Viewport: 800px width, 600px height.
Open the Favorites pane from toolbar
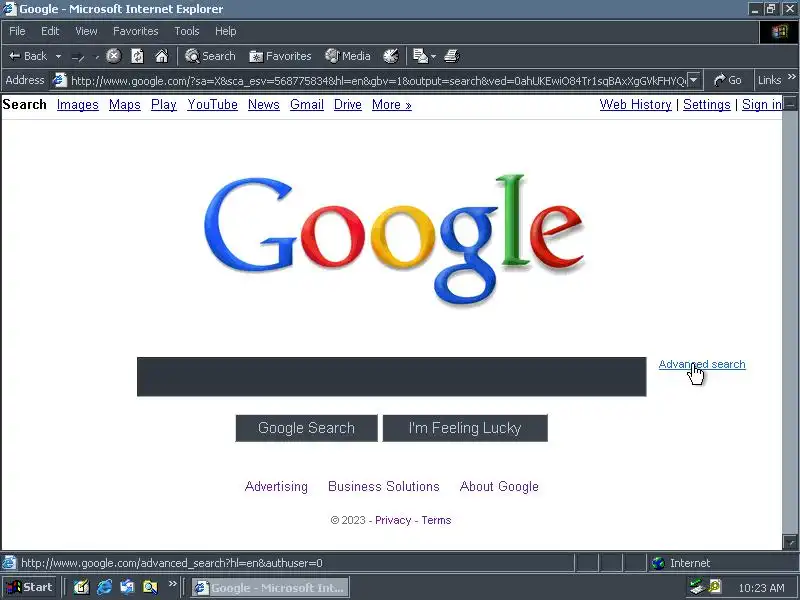click(x=280, y=56)
